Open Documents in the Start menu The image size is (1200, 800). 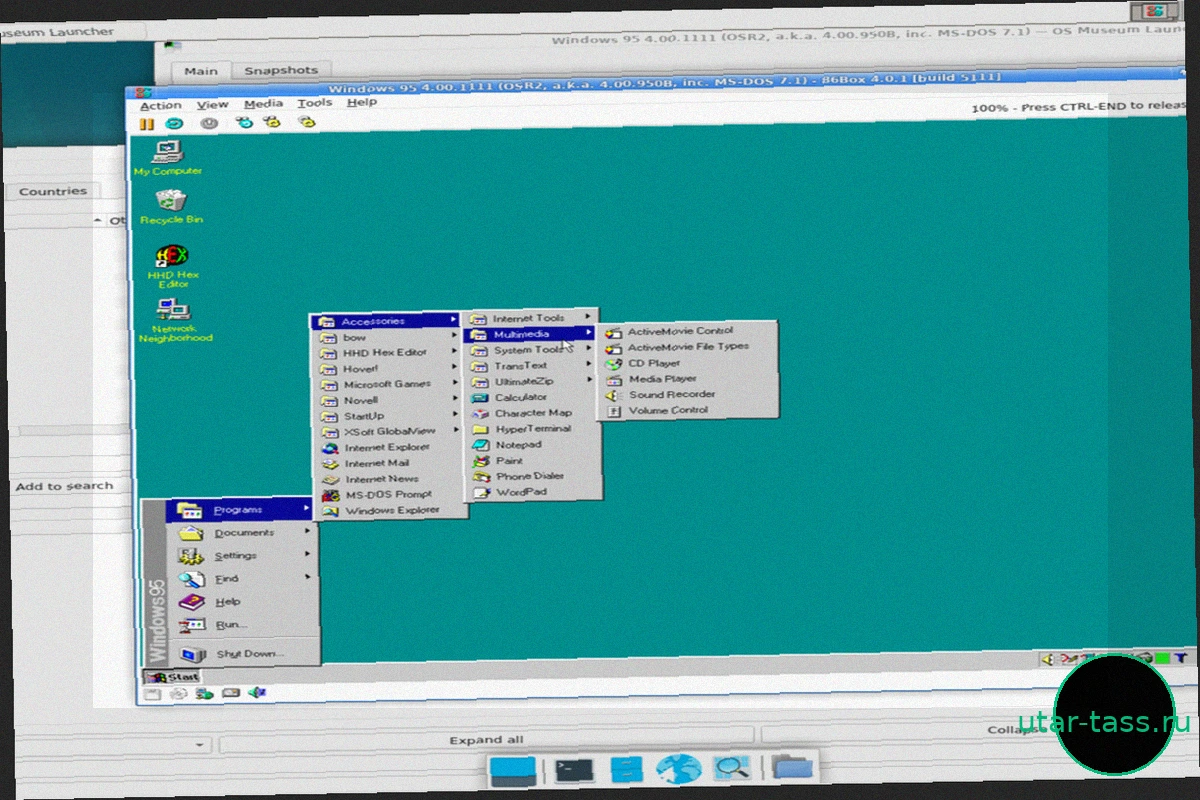244,533
